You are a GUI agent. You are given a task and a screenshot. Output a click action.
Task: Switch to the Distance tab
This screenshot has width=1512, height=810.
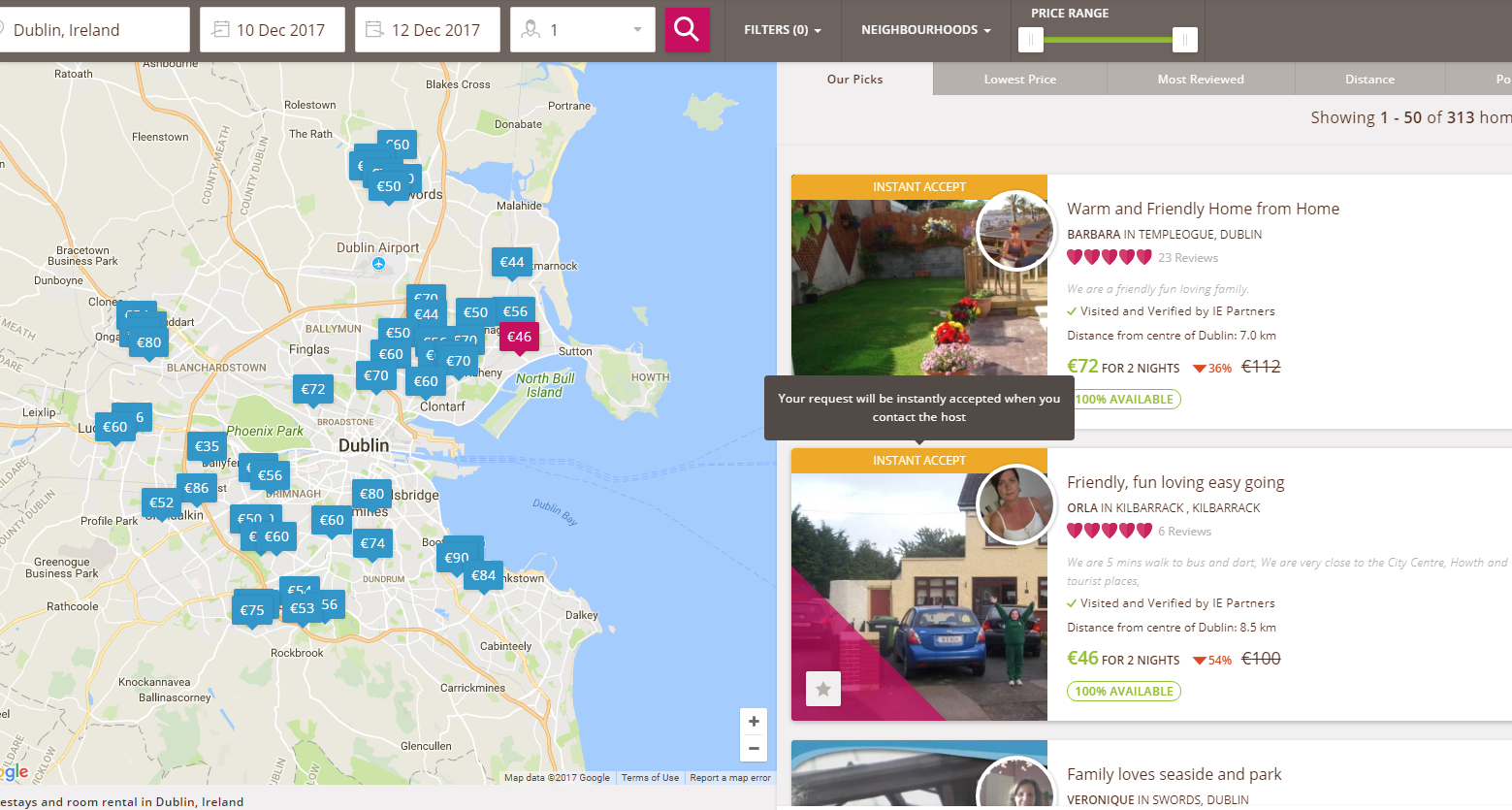(x=1369, y=80)
